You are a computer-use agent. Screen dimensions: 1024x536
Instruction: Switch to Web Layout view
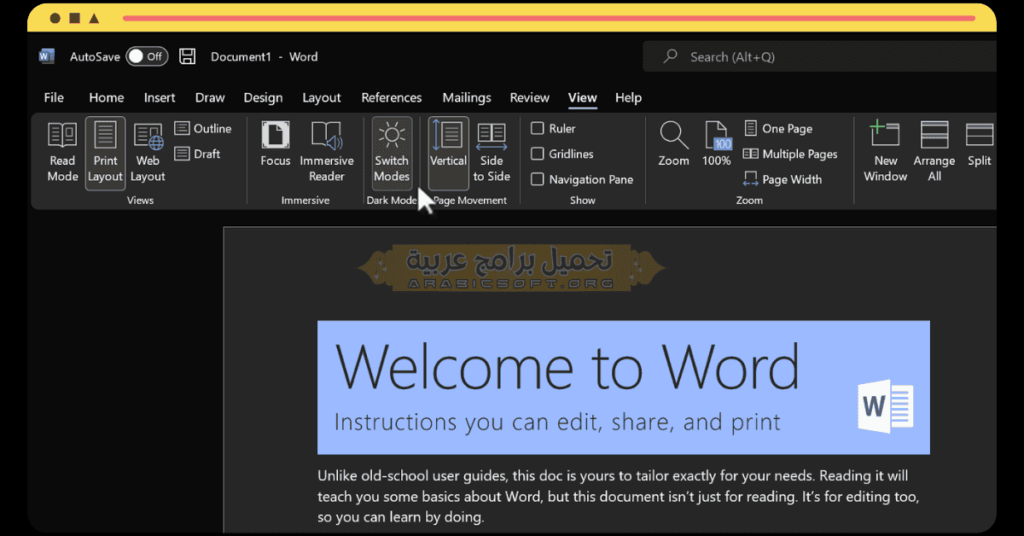(148, 153)
